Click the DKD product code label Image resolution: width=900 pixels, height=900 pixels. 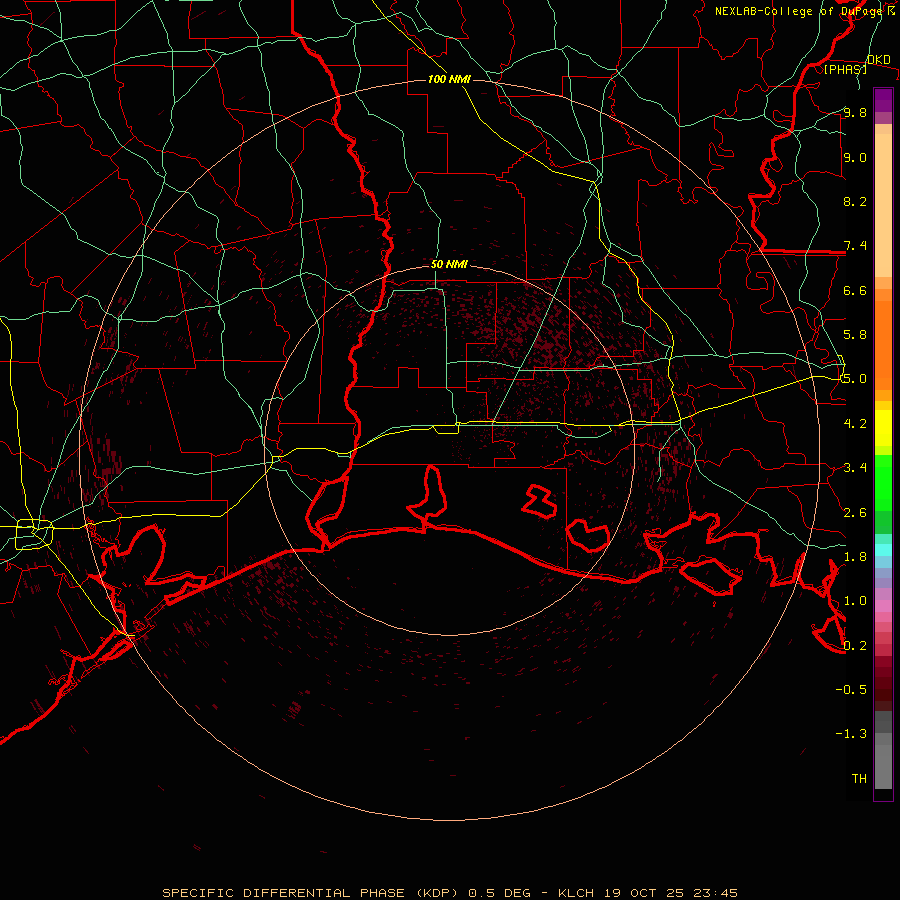[x=879, y=60]
